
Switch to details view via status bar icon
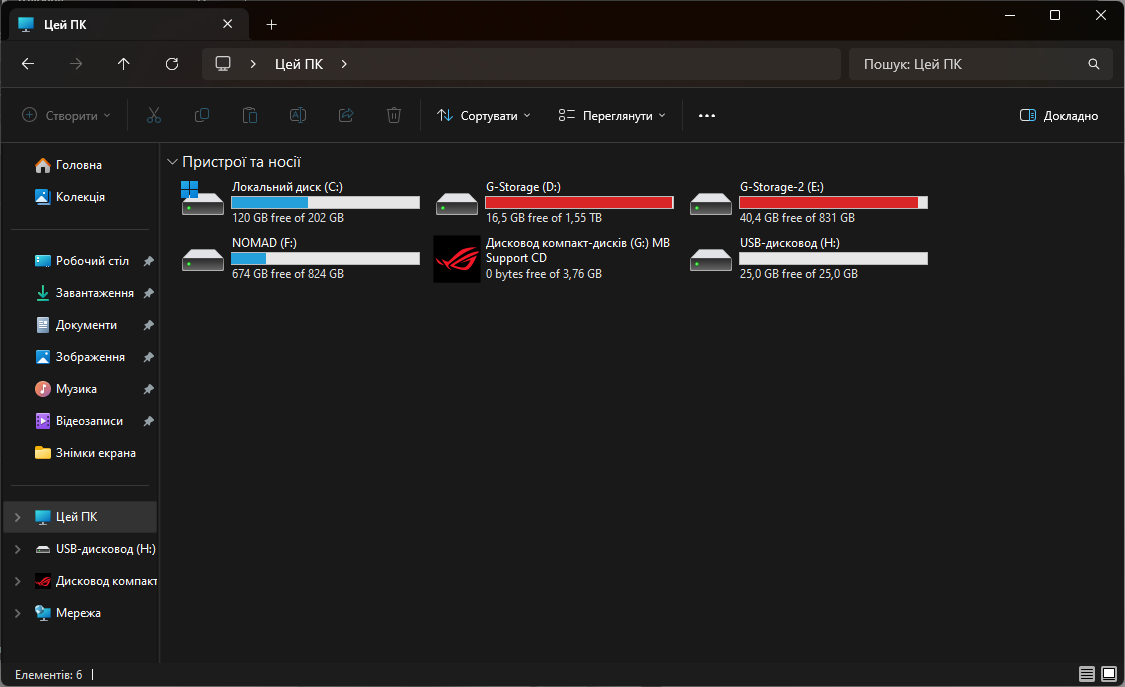coord(1085,675)
